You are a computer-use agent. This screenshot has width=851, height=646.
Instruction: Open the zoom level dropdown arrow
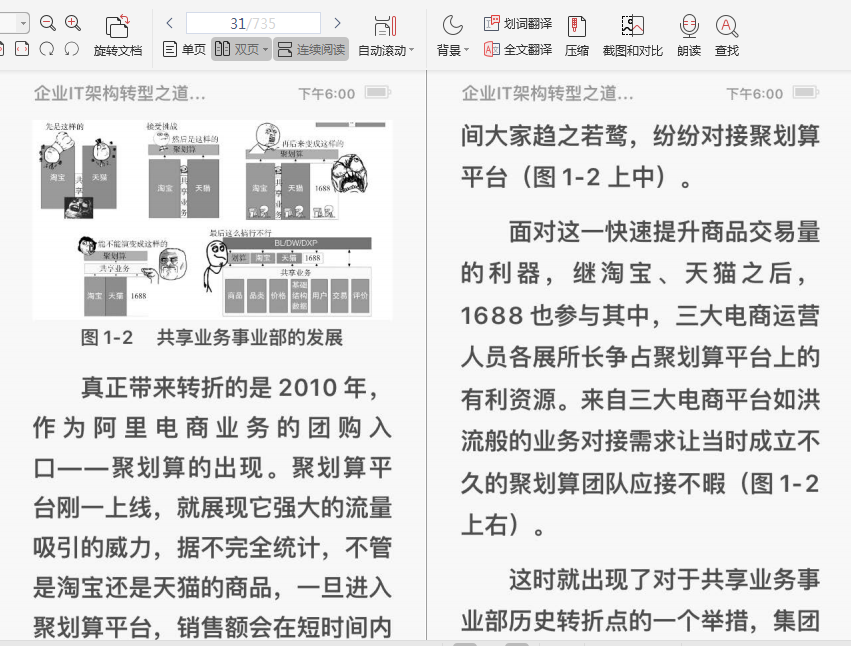coord(23,23)
